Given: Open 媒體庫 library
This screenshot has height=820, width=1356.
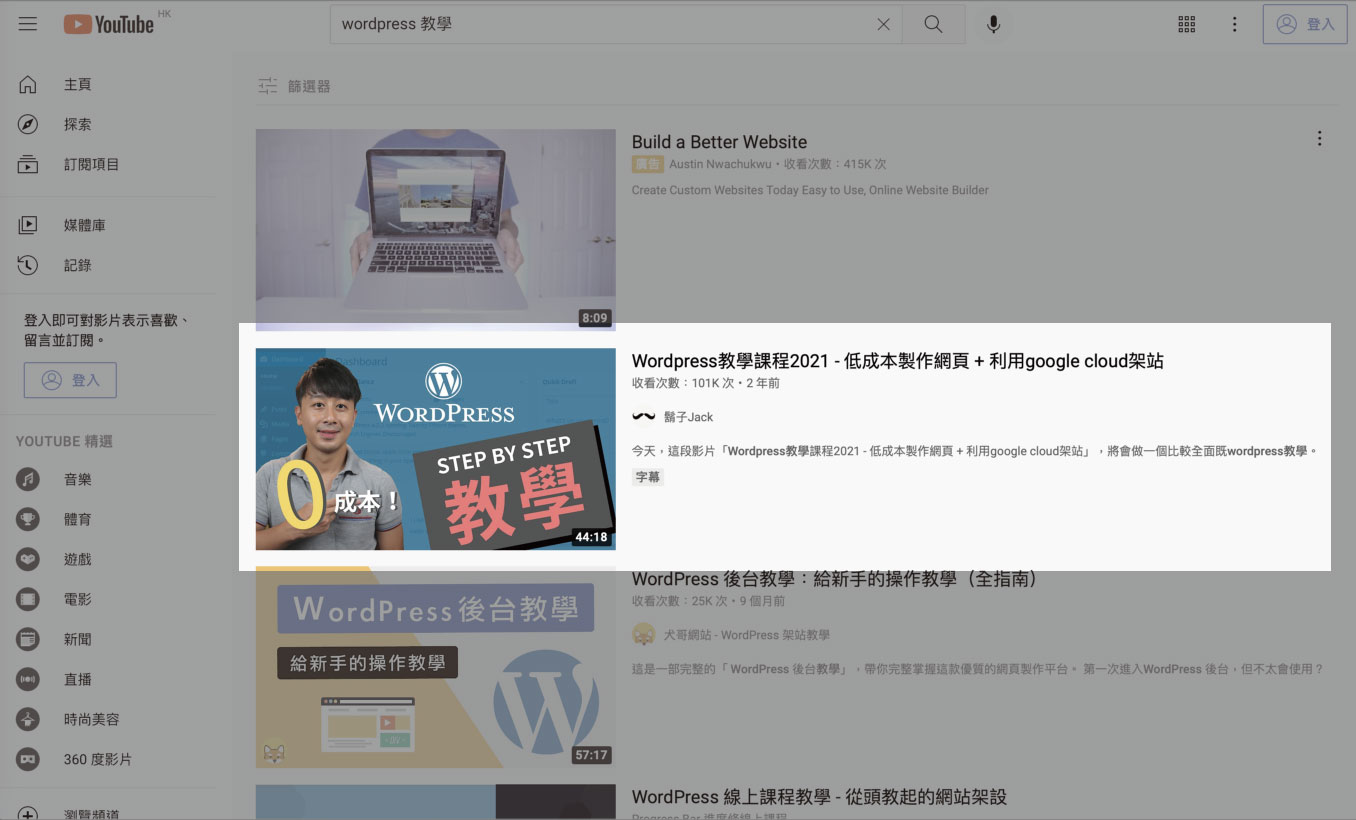Looking at the screenshot, I should coord(84,226).
